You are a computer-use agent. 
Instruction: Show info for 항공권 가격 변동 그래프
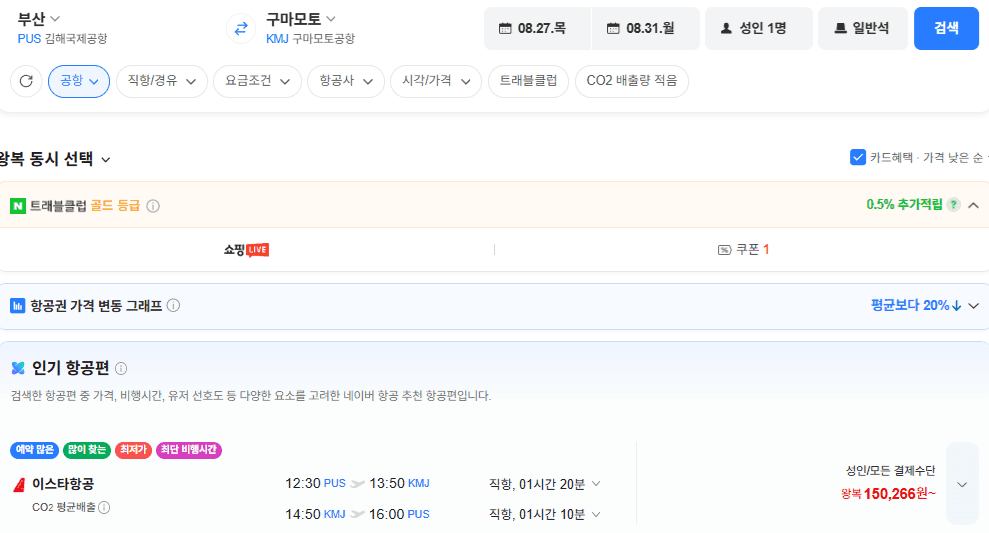click(x=173, y=305)
